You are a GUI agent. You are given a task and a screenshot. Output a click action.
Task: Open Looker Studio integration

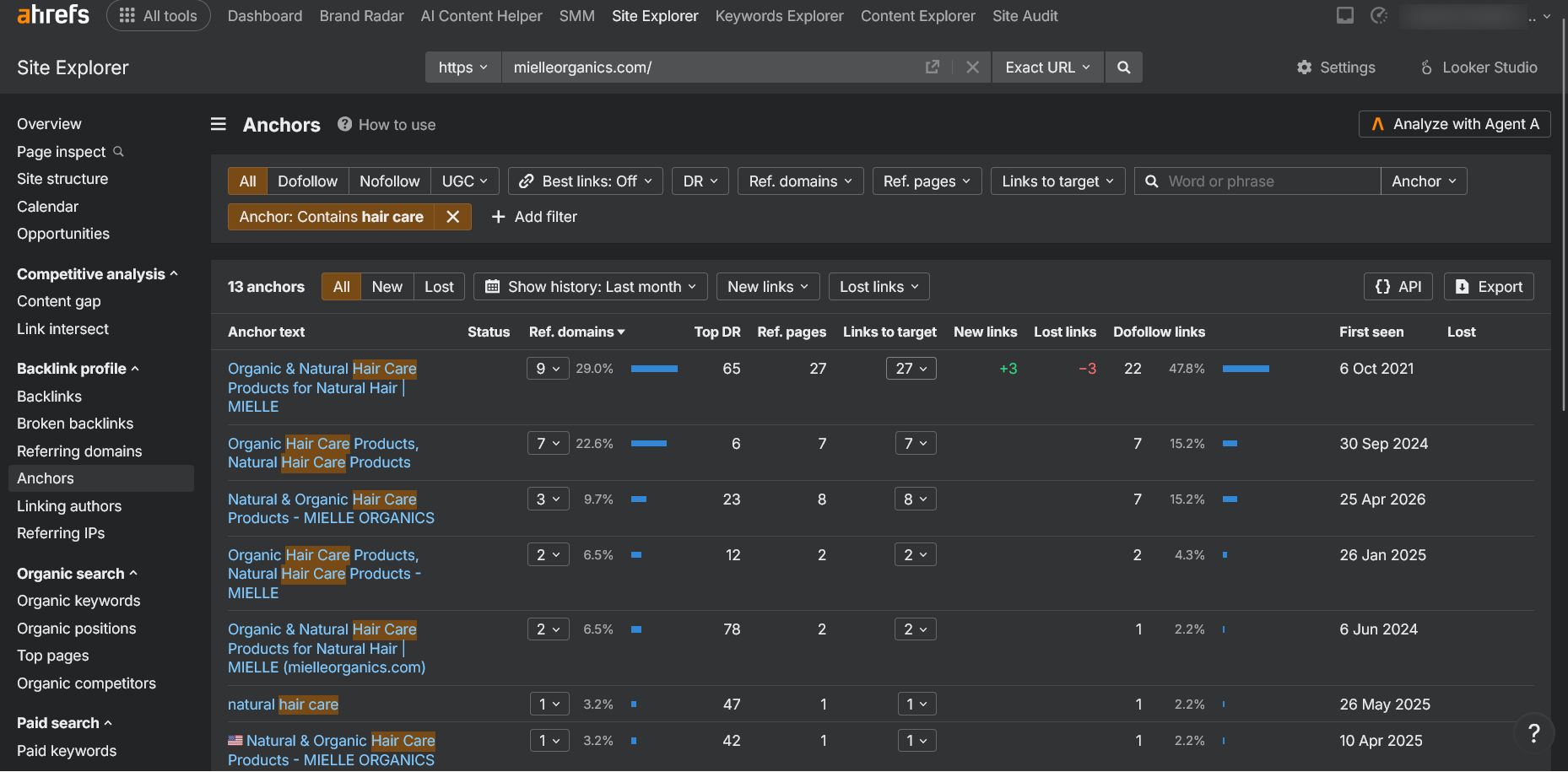1478,67
